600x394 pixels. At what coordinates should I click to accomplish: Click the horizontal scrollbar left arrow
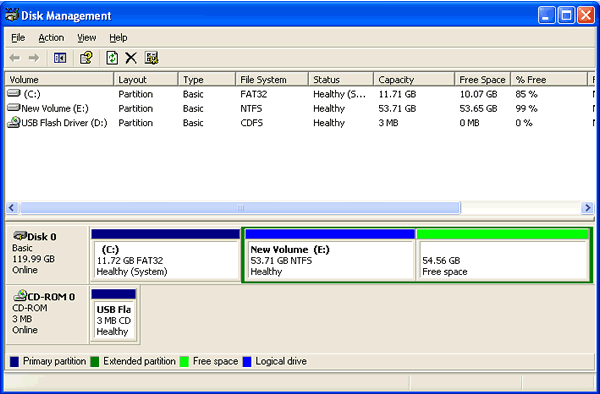[x=12, y=208]
